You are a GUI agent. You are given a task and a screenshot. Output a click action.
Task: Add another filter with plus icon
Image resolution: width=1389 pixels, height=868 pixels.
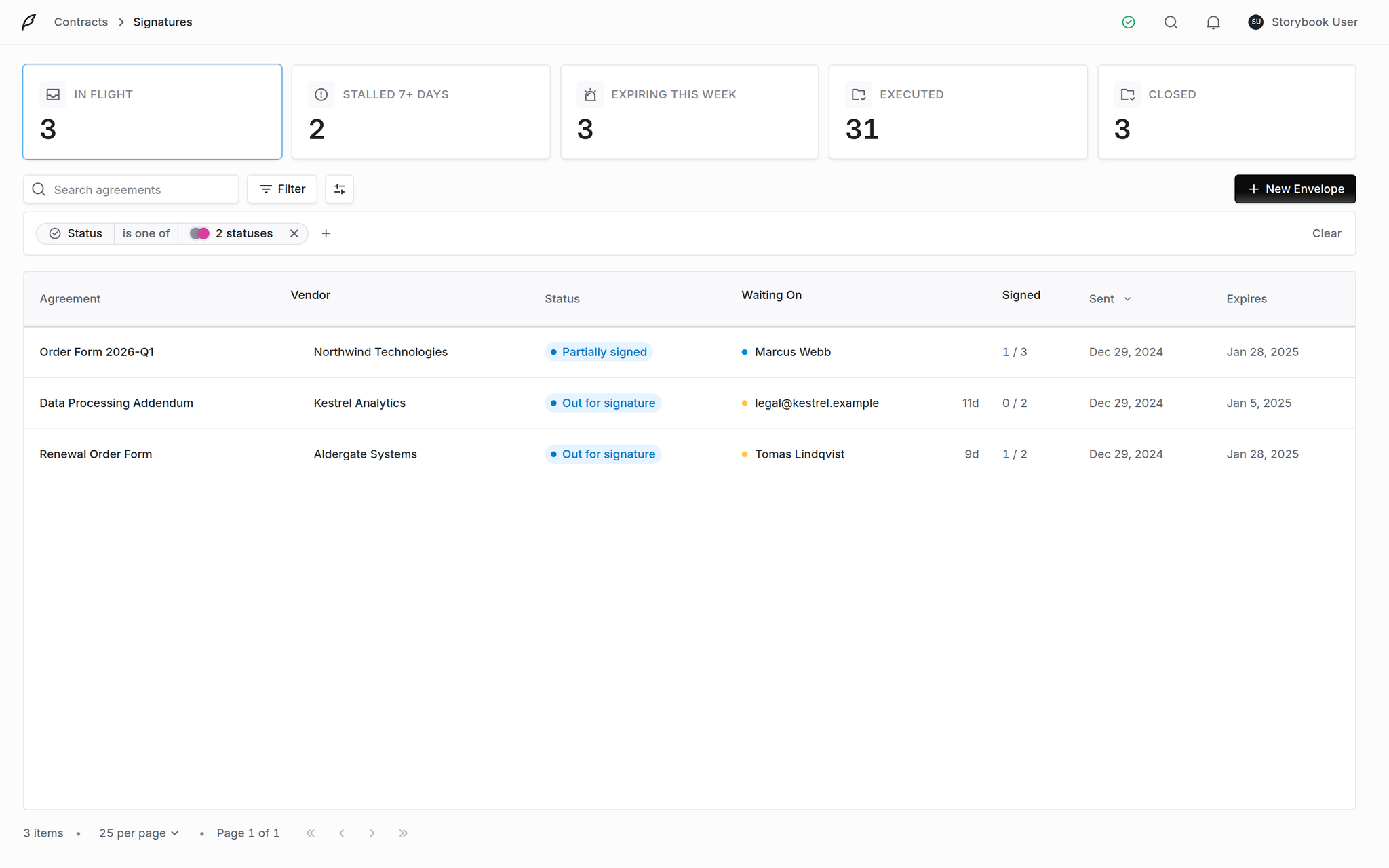click(x=326, y=233)
